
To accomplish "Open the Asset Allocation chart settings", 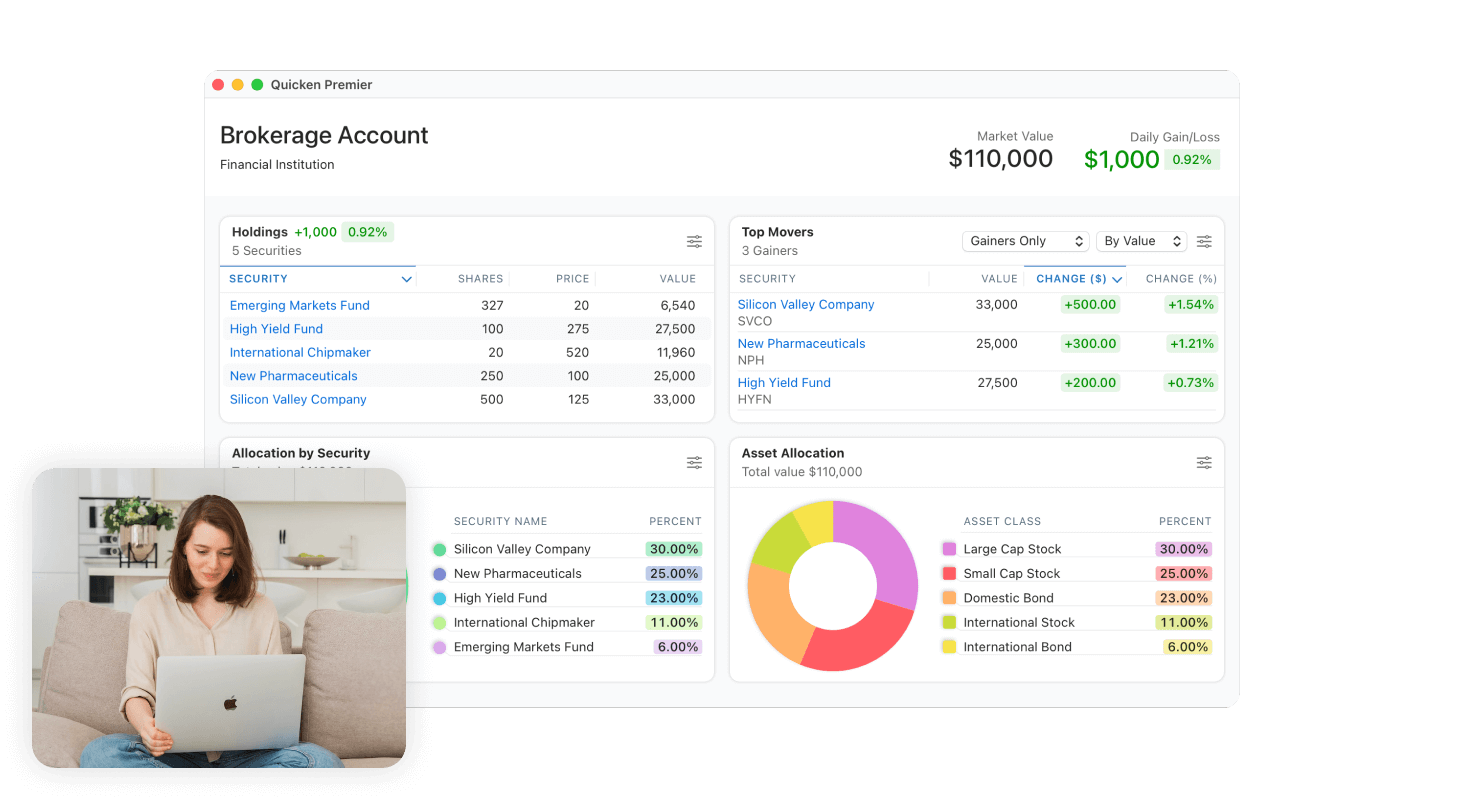I will point(1204,462).
